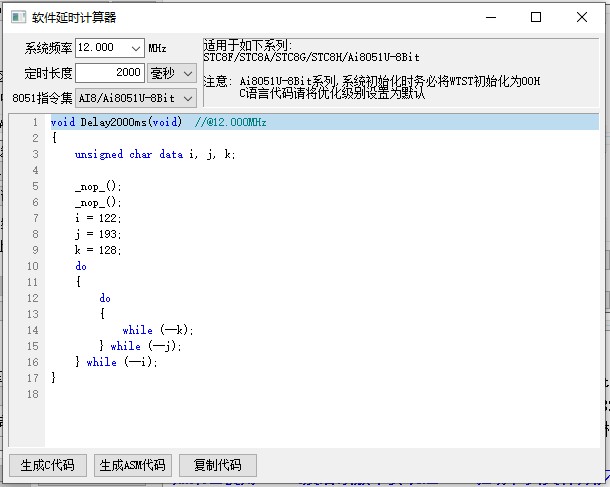
Task: Click the line 'while (--k);'
Action: [x=158, y=330]
